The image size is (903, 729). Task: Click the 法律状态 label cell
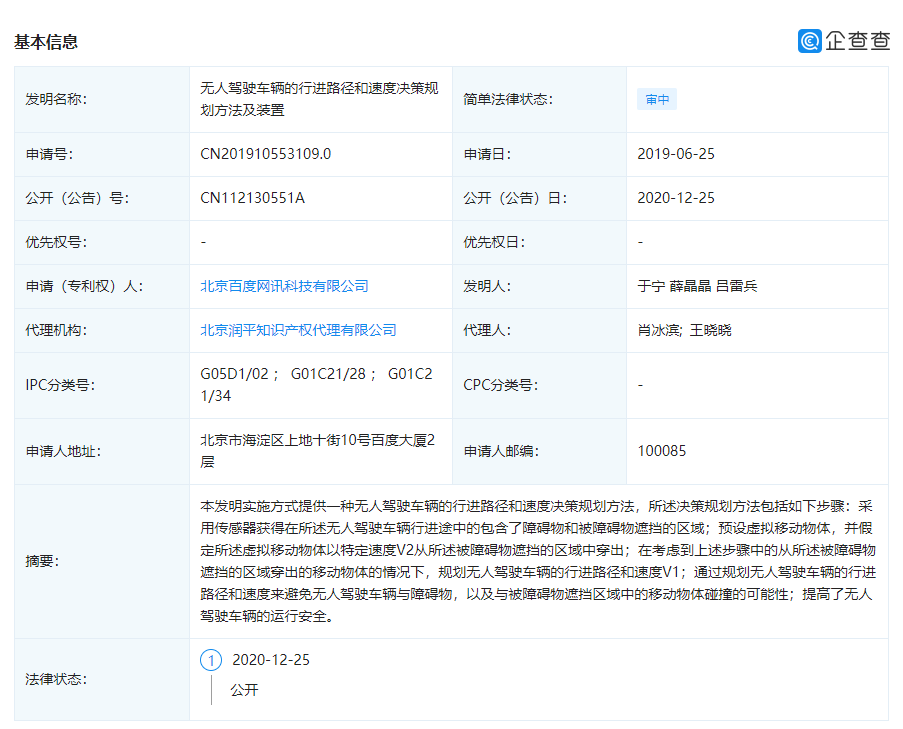102,679
